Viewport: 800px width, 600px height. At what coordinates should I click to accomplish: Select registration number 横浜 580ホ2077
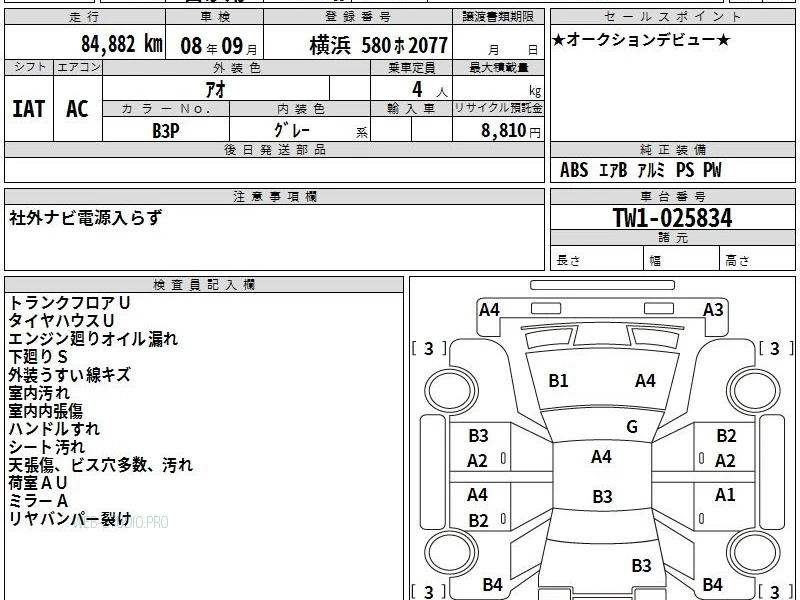(x=379, y=45)
